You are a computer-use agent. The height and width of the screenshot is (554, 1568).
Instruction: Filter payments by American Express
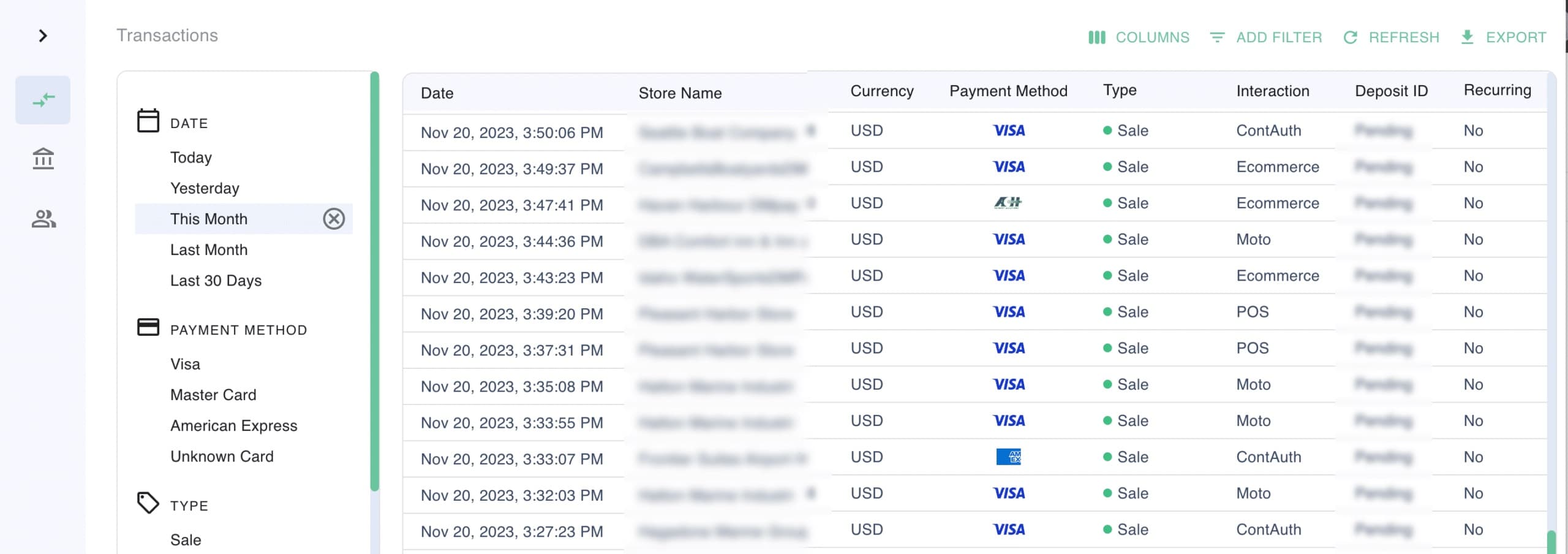[x=233, y=426]
